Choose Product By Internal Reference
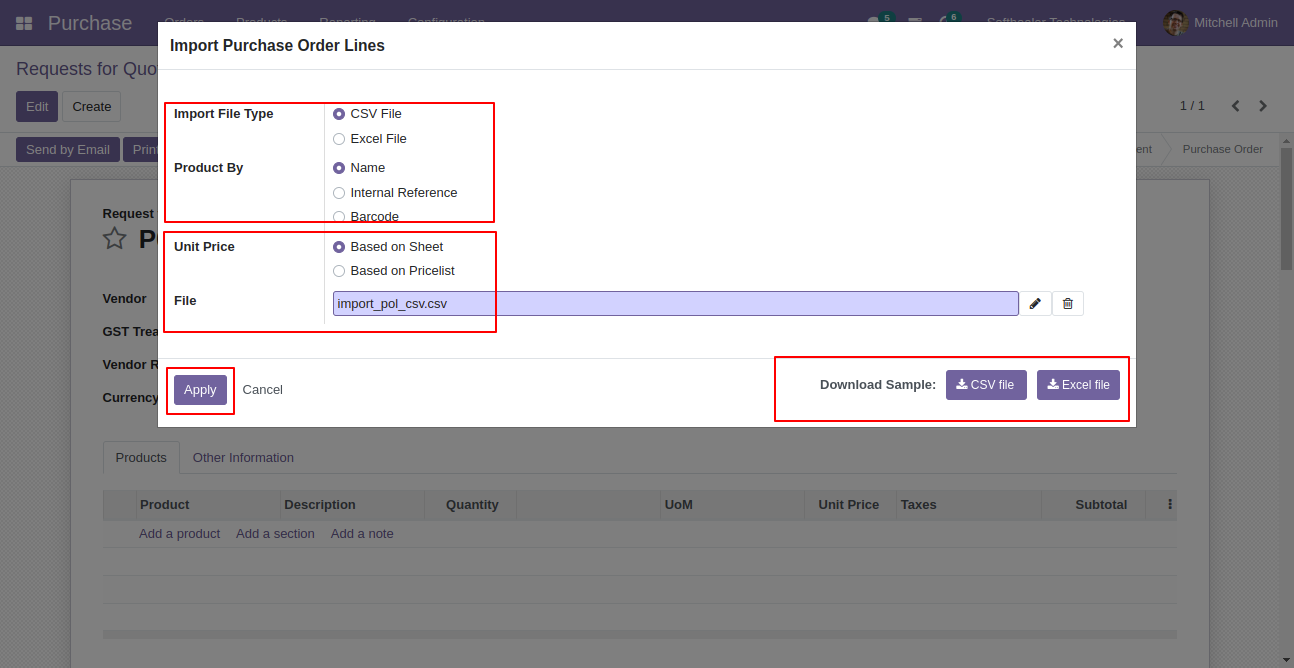Screen dimensions: 1294x668 [339, 193]
